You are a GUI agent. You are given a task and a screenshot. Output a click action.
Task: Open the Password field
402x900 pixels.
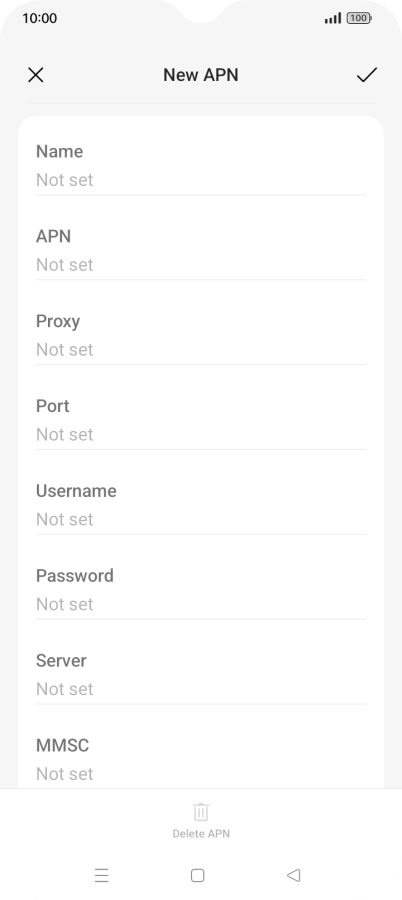point(201,590)
